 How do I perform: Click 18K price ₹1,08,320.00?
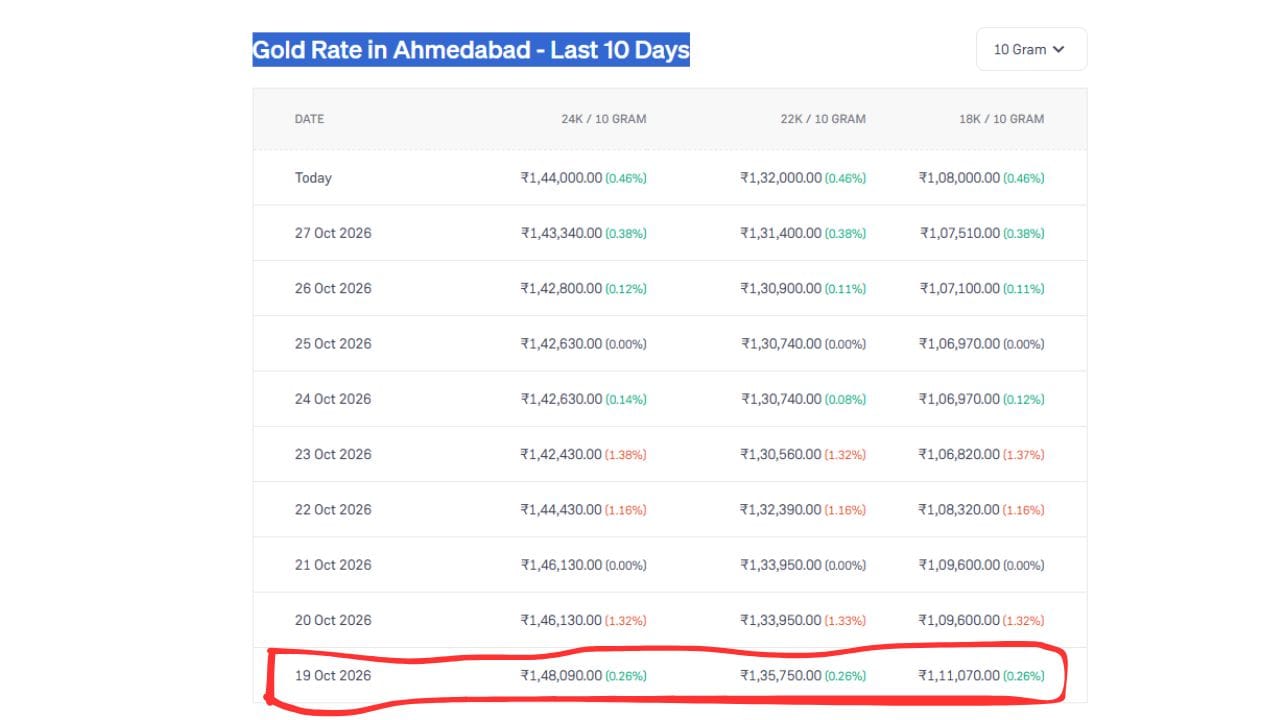(x=959, y=509)
